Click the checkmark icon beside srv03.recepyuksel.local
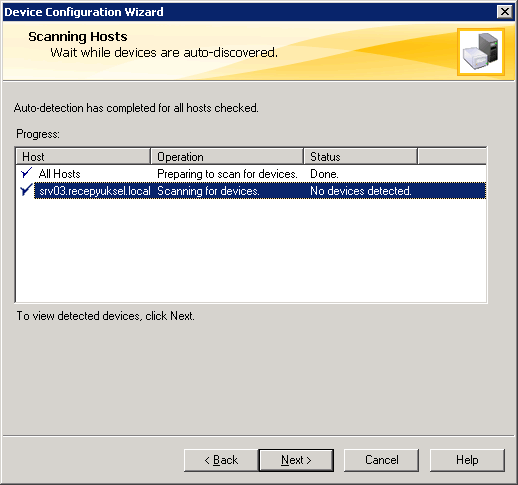 coord(26,190)
